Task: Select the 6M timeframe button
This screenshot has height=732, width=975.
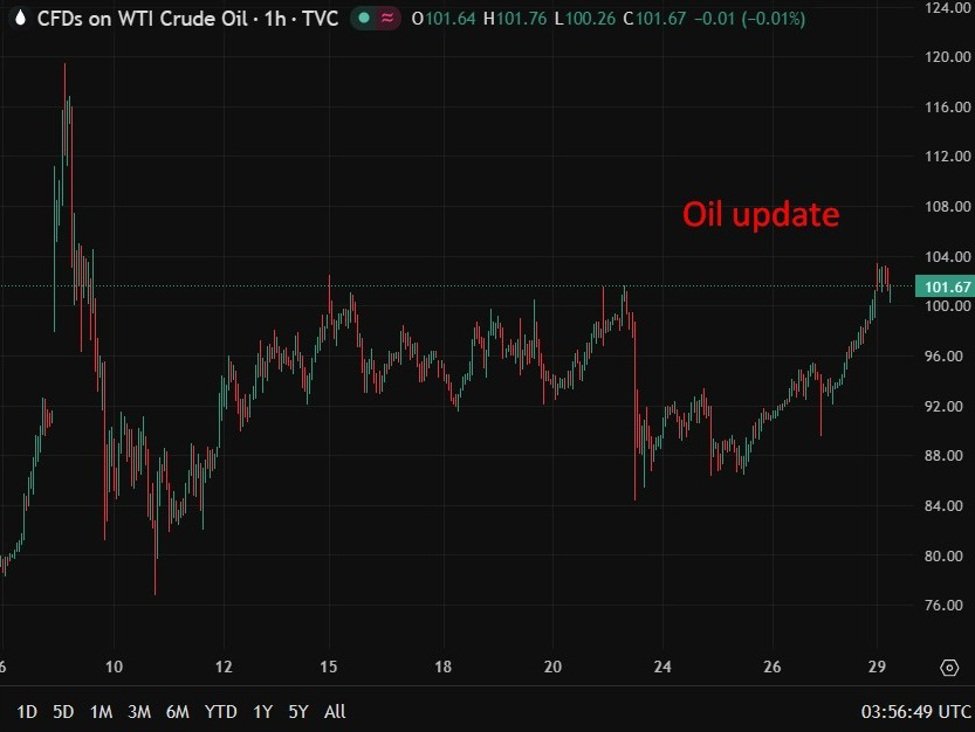Action: pos(179,712)
